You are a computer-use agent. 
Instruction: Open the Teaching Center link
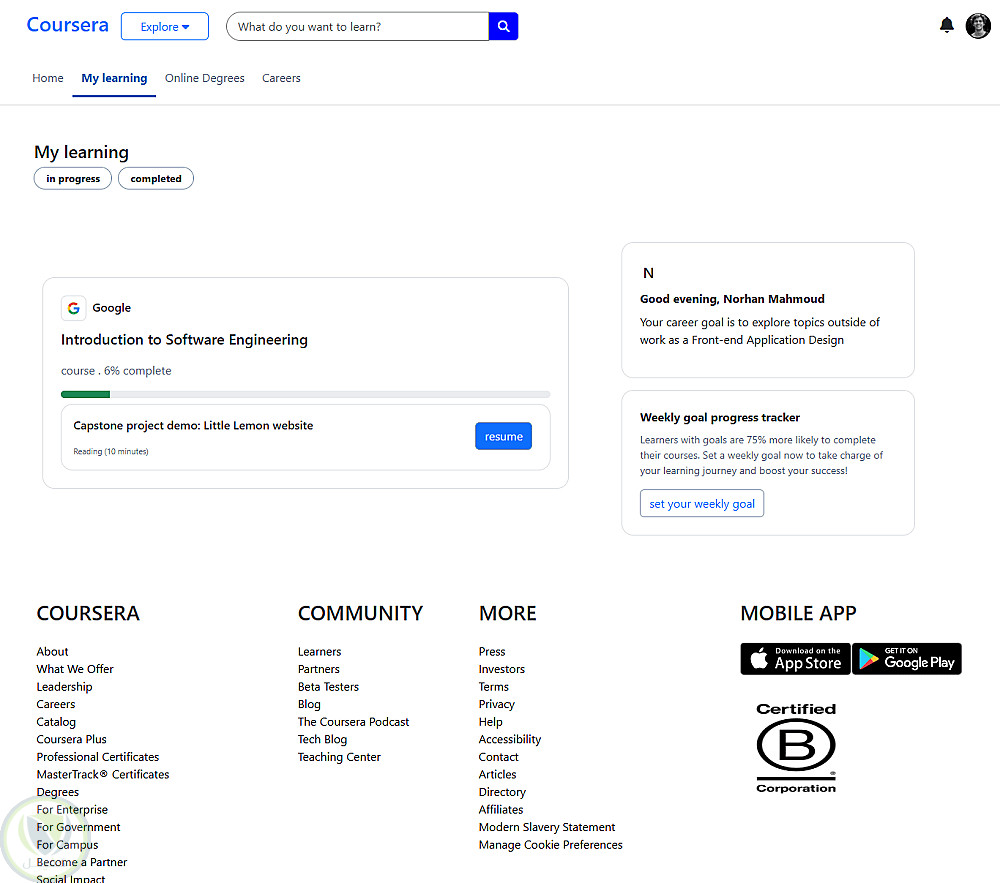point(339,757)
